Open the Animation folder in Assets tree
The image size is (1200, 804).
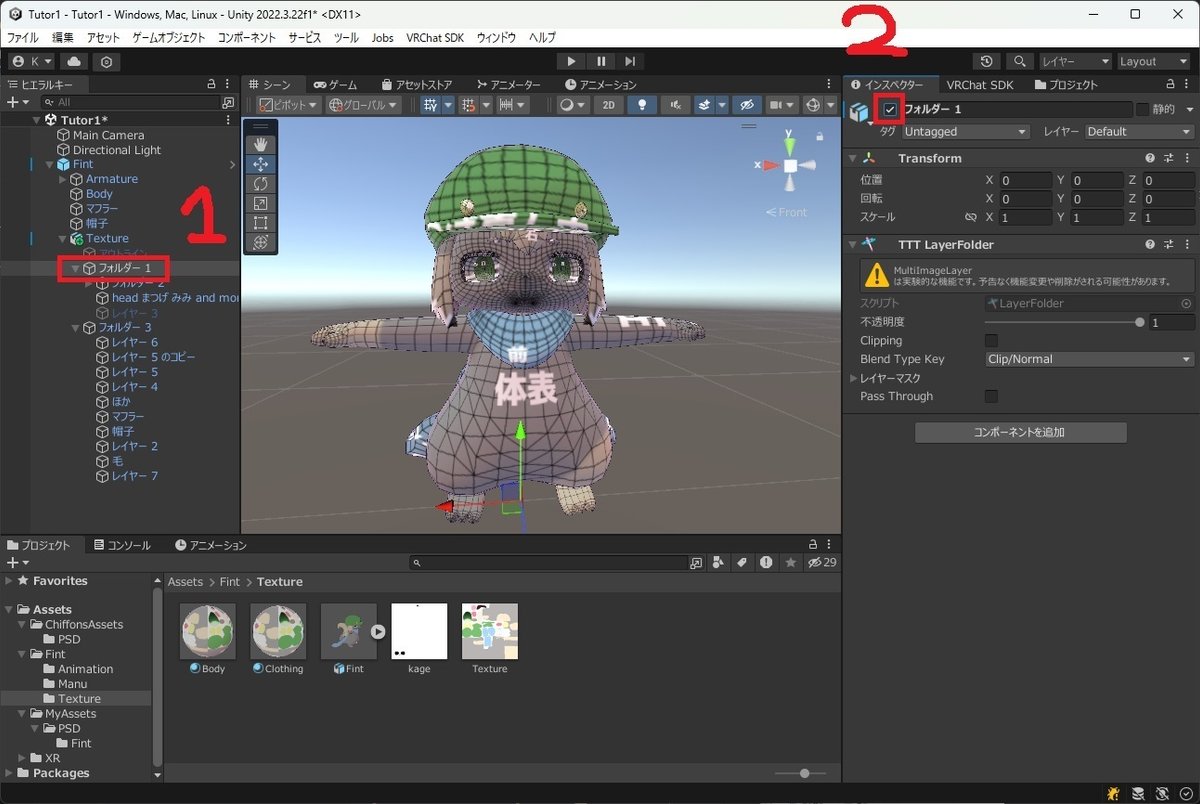point(85,669)
